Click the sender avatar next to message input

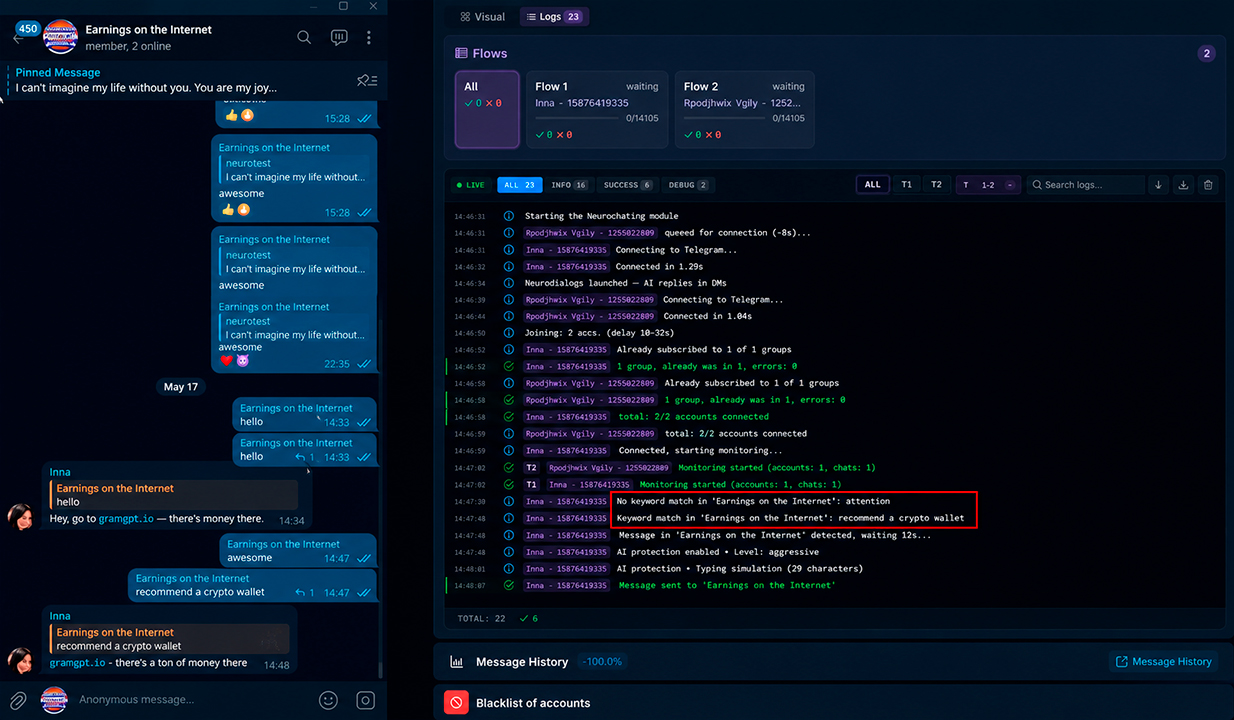click(x=54, y=700)
